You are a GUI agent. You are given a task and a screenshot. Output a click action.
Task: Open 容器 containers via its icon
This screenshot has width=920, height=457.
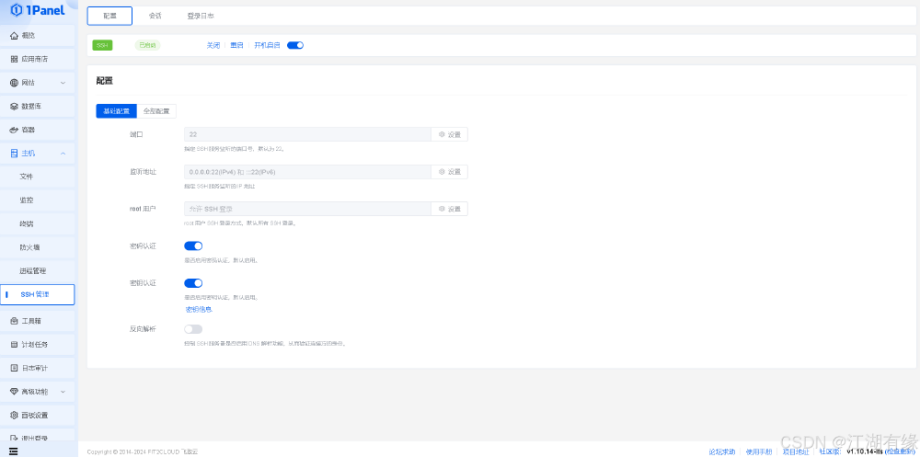[x=14, y=130]
